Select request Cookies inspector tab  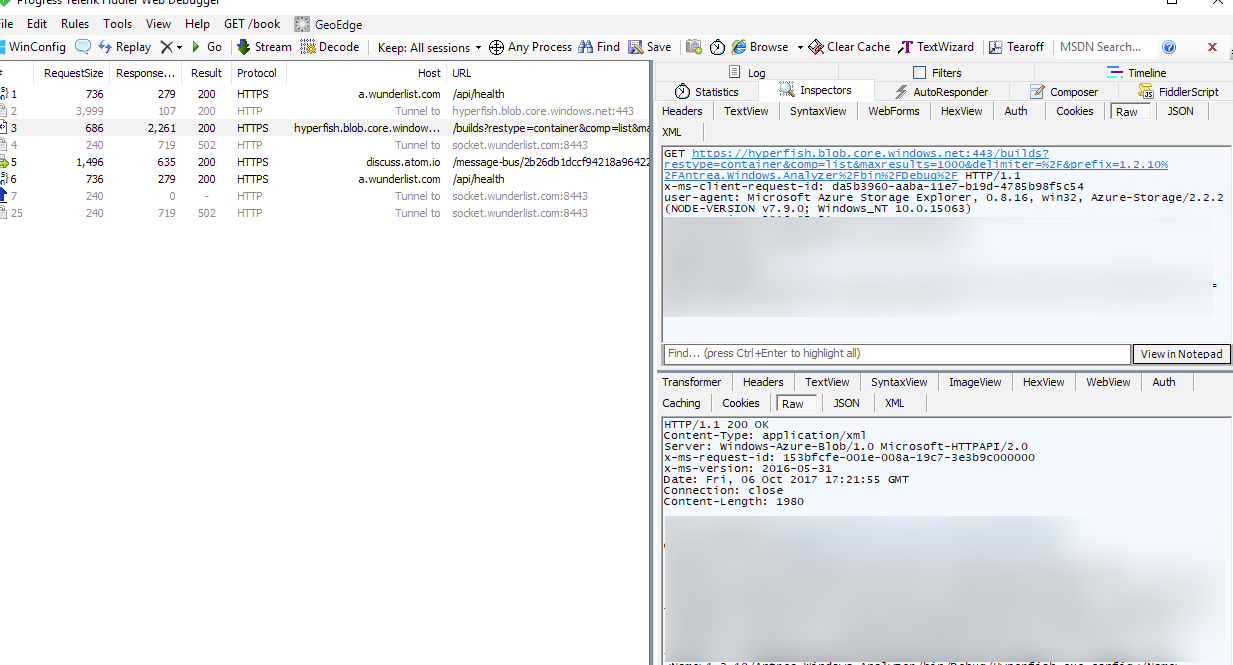1074,111
